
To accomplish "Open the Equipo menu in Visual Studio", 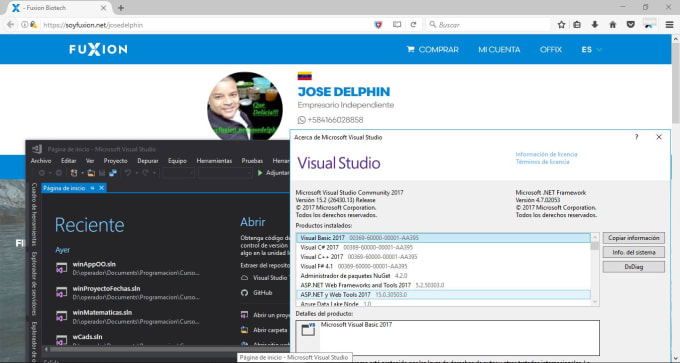I will (x=177, y=160).
